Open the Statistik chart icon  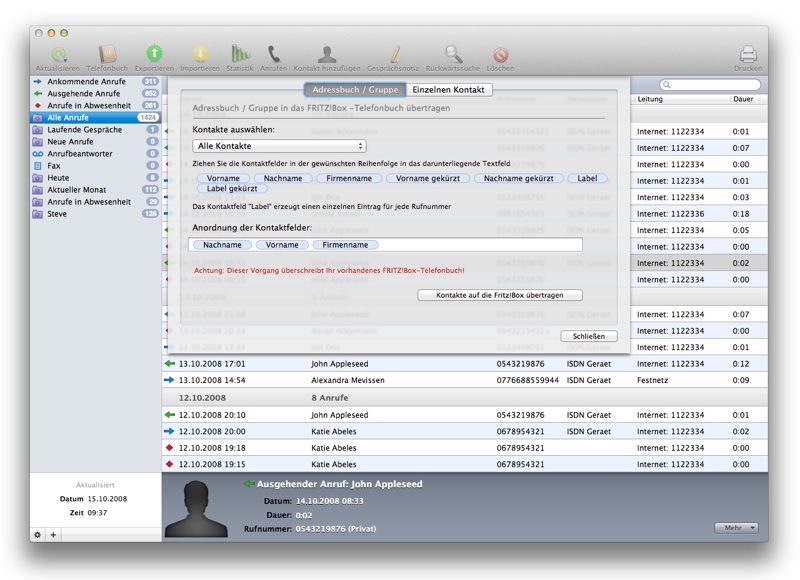pos(240,54)
